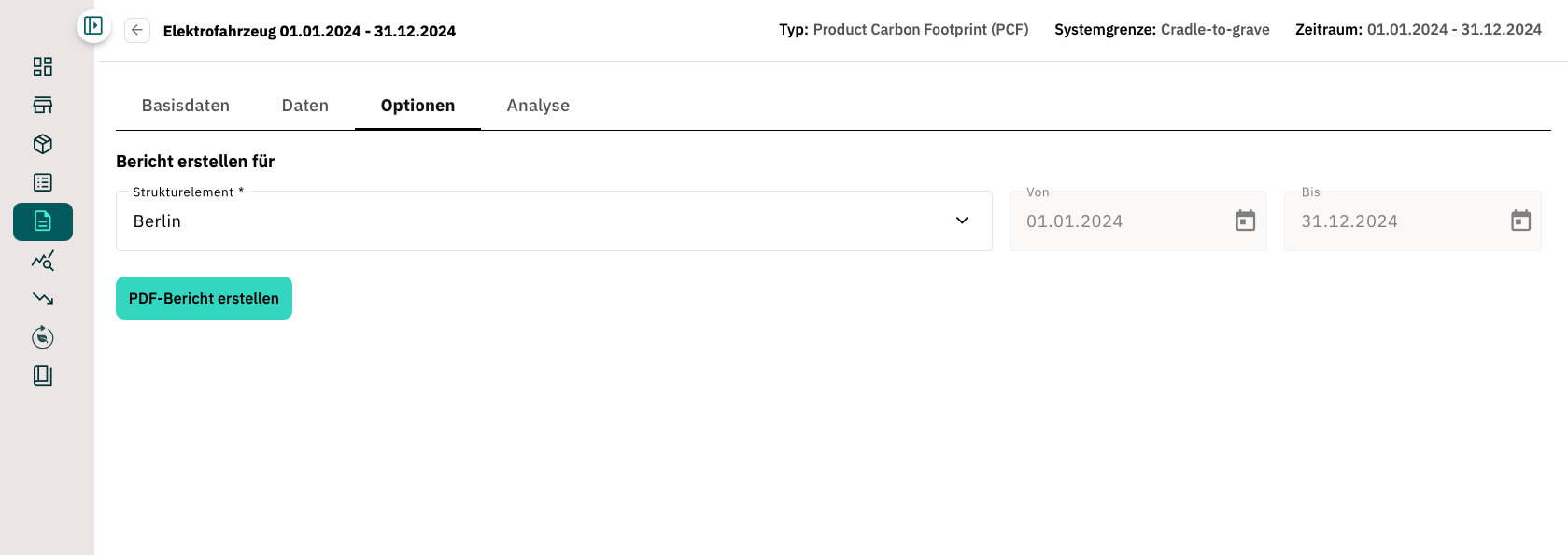Open the Bis date calendar picker
The height and width of the screenshot is (555, 1568).
coord(1520,221)
